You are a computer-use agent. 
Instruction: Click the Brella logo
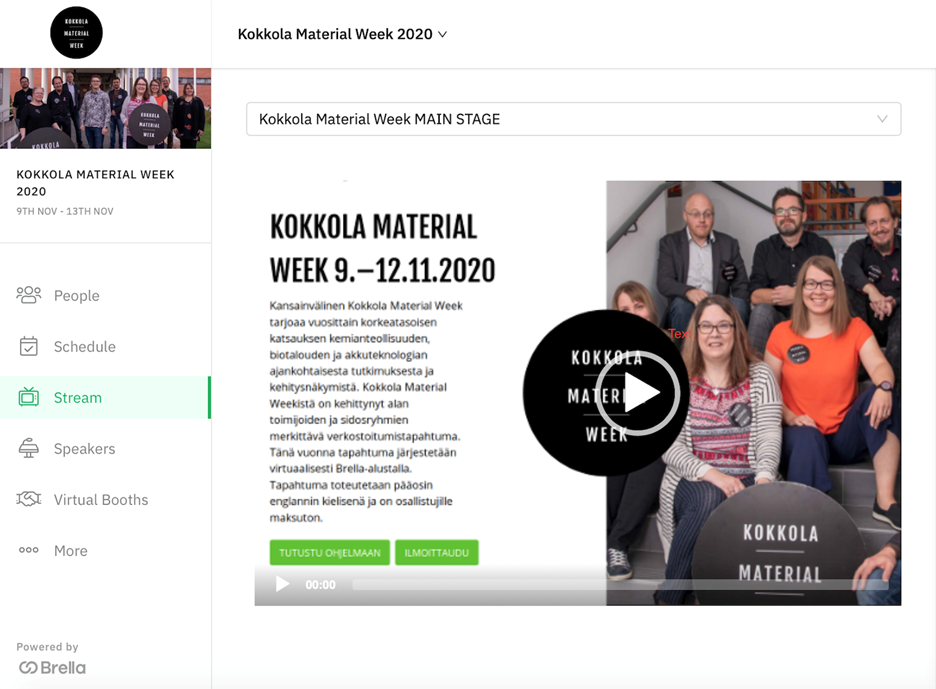pos(53,668)
